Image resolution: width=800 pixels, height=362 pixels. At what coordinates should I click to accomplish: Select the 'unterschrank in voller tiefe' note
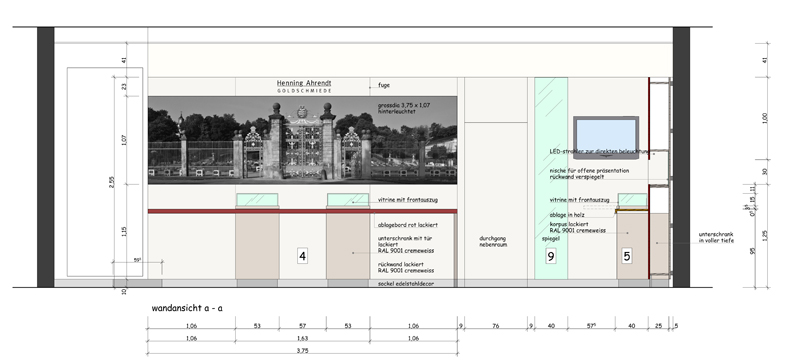[716, 237]
